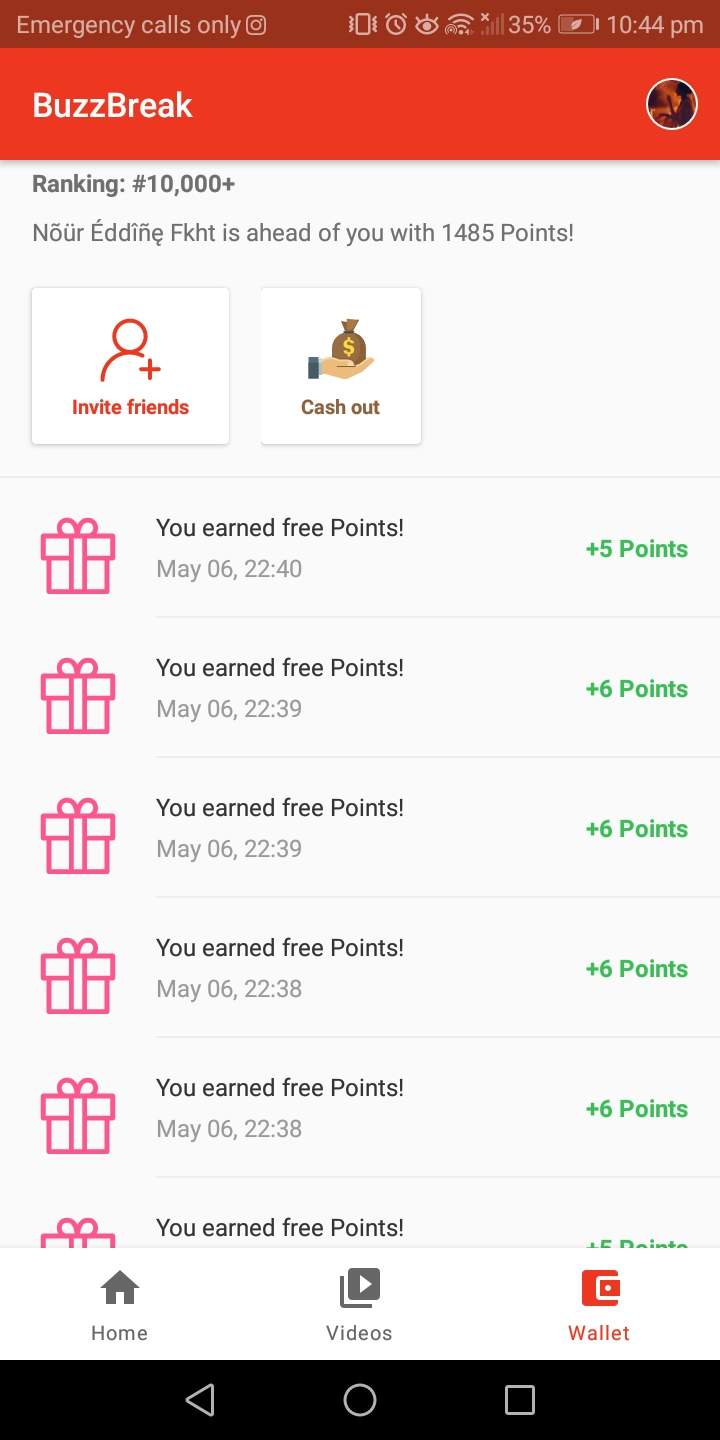Tap the Nõür Éddîñę Fkht leaderboard message

[303, 234]
